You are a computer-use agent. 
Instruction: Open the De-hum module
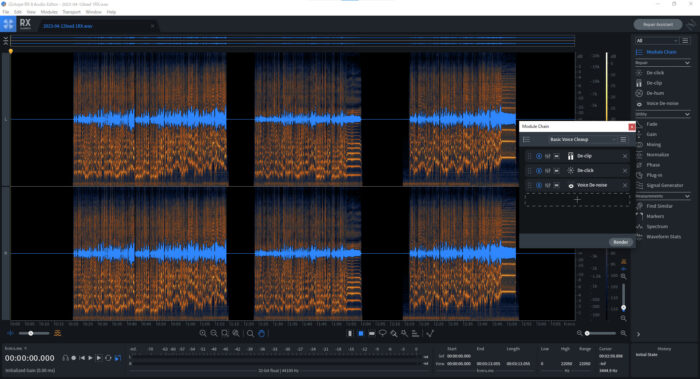pyautogui.click(x=654, y=93)
